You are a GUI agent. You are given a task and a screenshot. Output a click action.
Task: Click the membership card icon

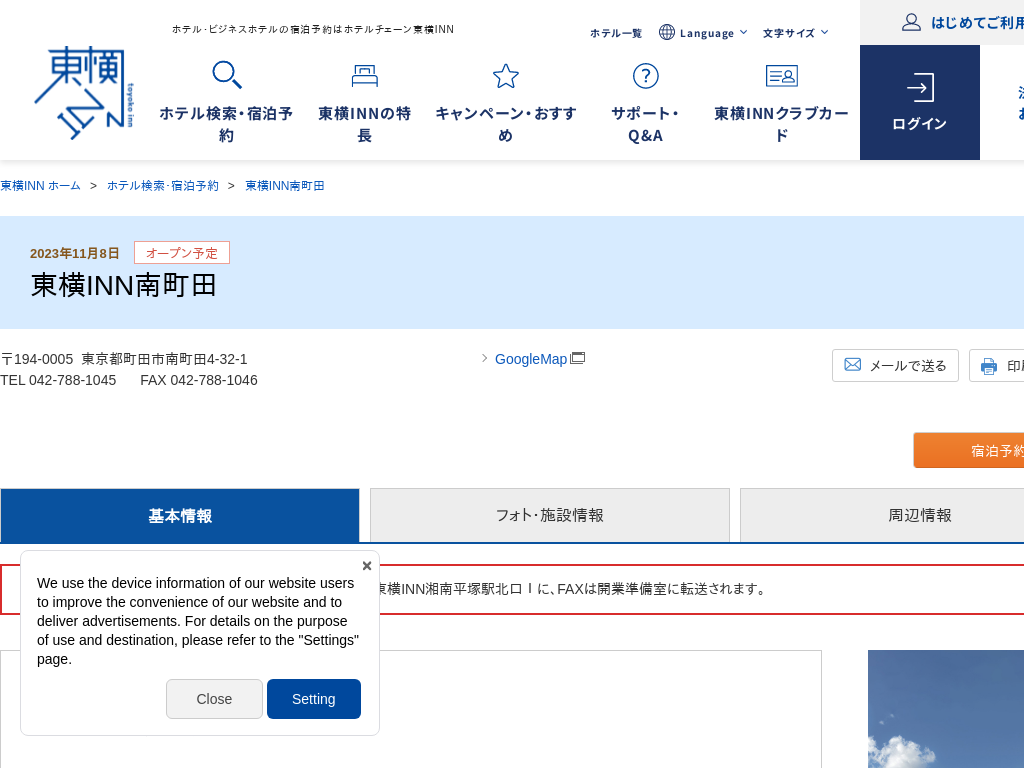[781, 76]
